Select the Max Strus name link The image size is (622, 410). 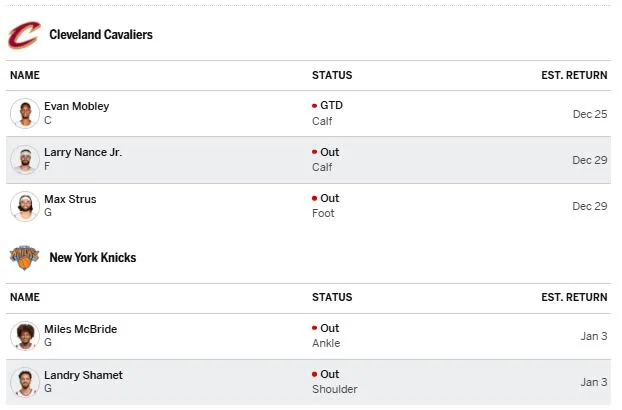click(70, 199)
